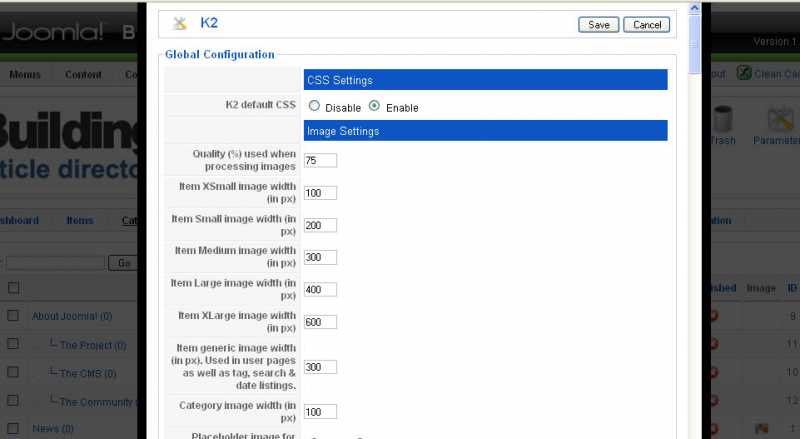Open the The Community category link
This screenshot has width=800, height=439.
[97, 402]
